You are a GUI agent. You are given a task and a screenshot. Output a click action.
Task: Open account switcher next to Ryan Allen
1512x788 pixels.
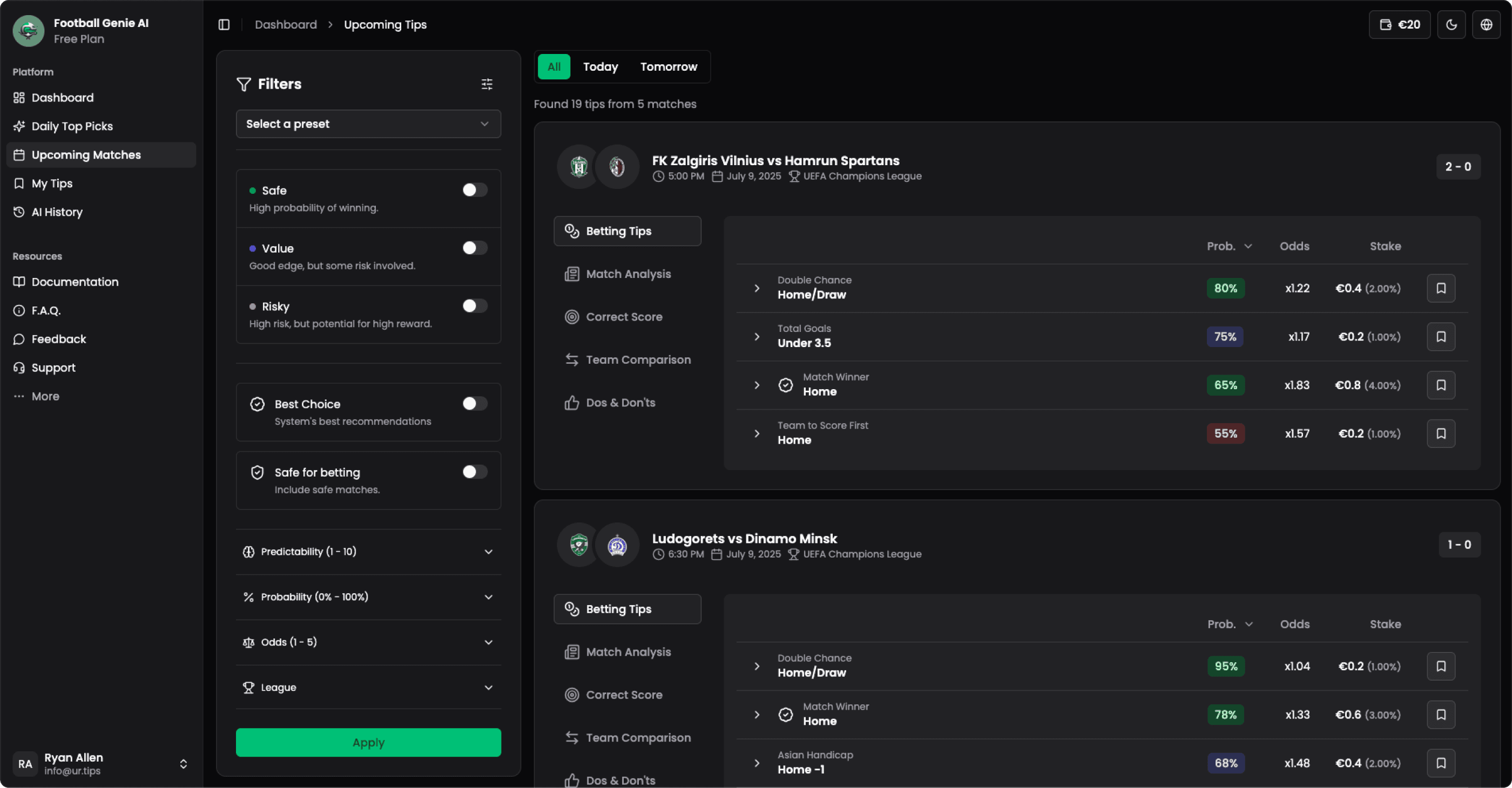click(x=183, y=764)
